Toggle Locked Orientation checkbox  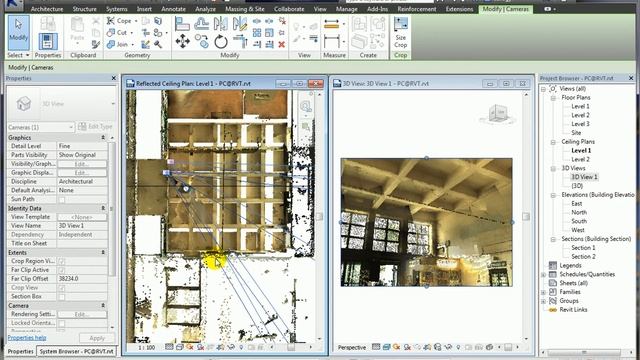point(62,323)
